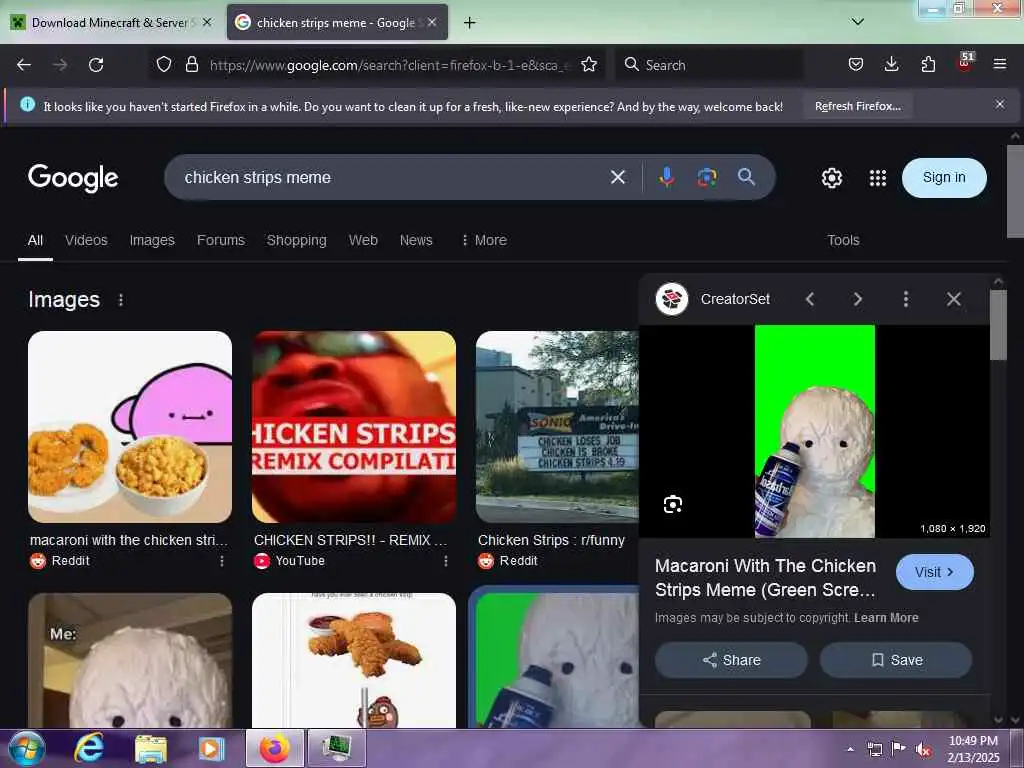Save the previewed image
Screen dimensions: 1024x768
click(896, 660)
